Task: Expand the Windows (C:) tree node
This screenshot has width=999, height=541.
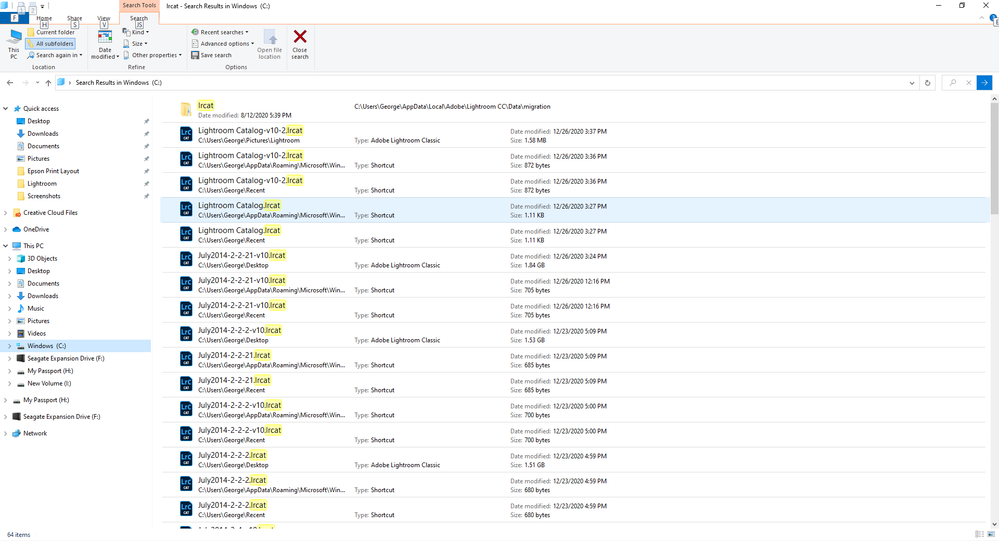Action: coord(10,346)
